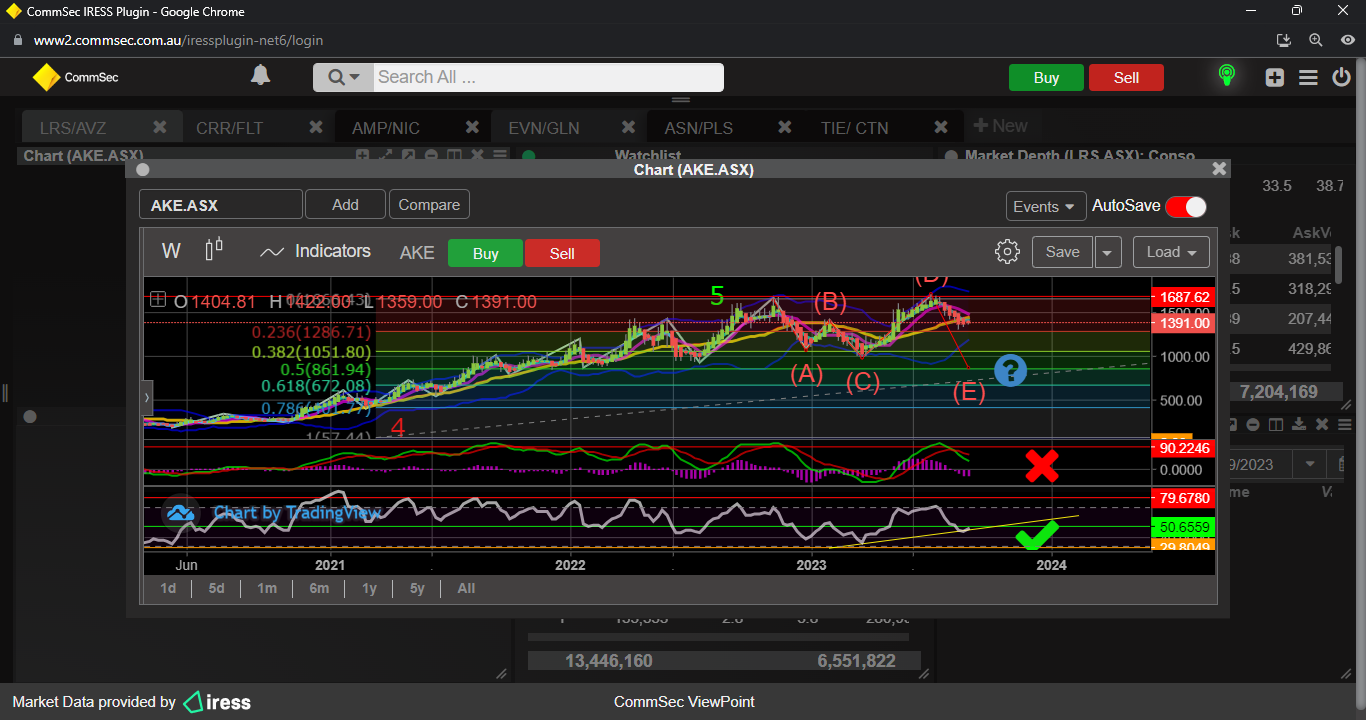The height and width of the screenshot is (720, 1366).
Task: Select the 5y time range
Action: [417, 588]
